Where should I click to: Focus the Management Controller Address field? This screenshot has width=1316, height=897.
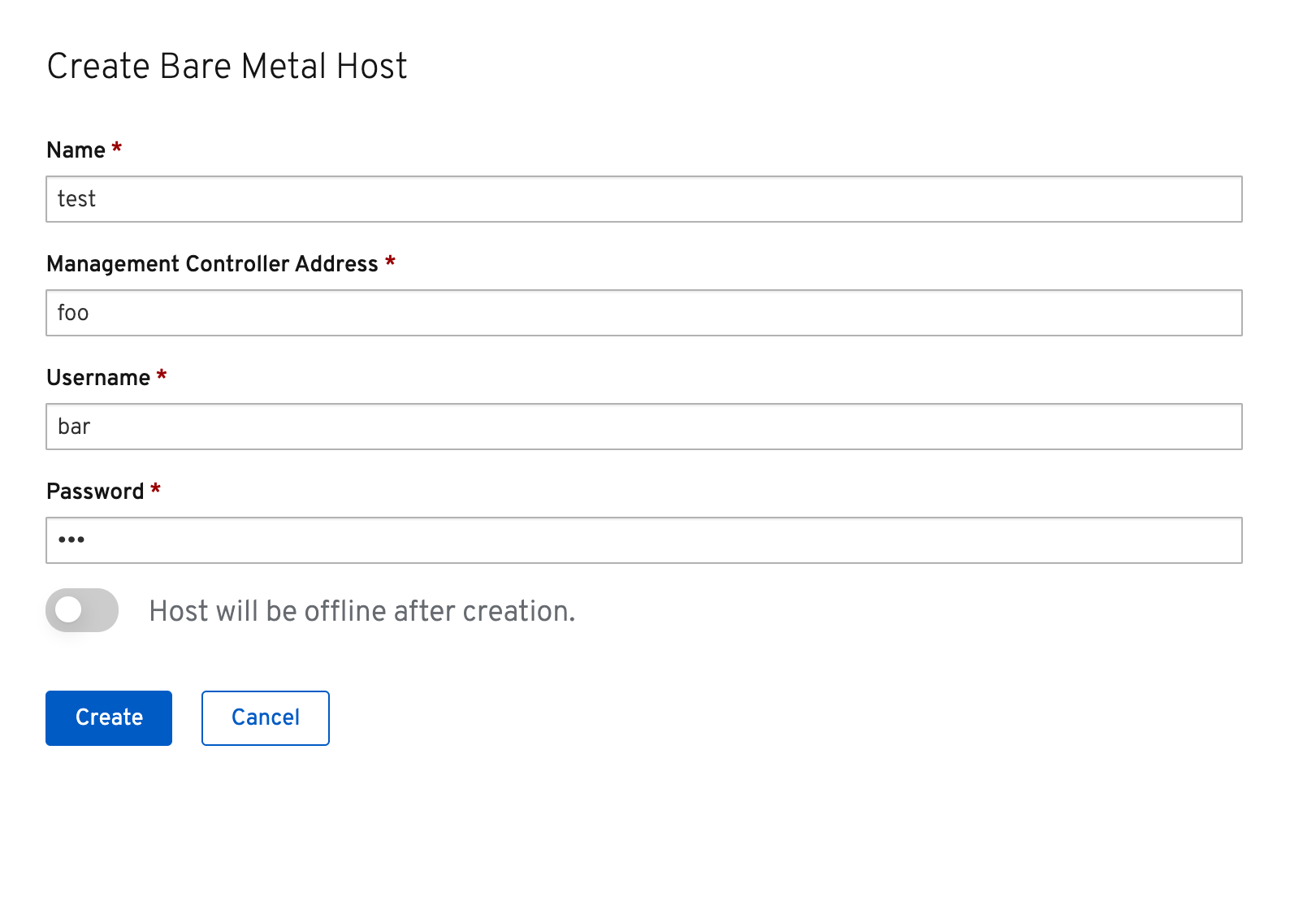point(643,313)
